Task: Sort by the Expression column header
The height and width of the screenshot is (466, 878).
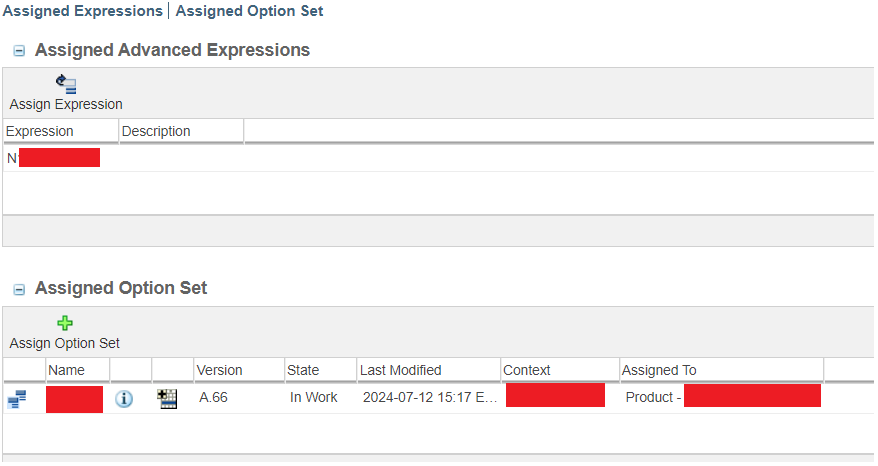Action: point(40,131)
